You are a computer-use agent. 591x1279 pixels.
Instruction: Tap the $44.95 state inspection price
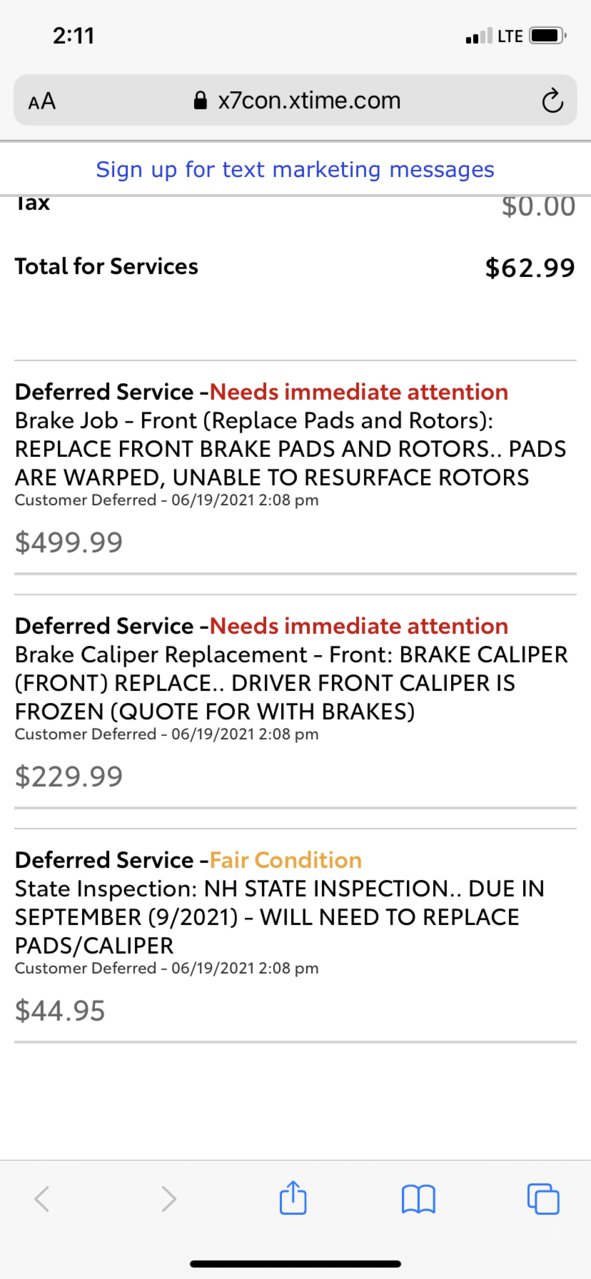click(x=60, y=1010)
